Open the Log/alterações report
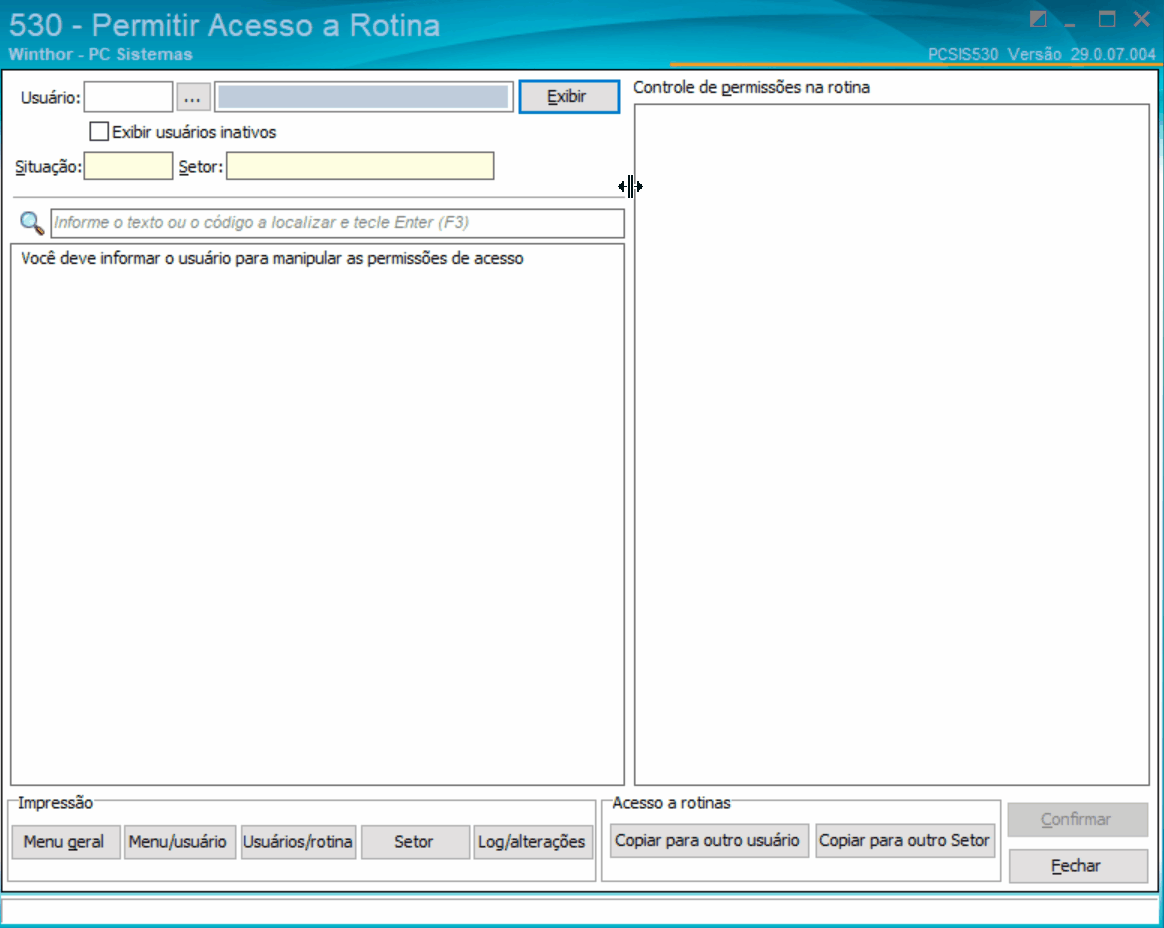1164x928 pixels. pos(533,842)
